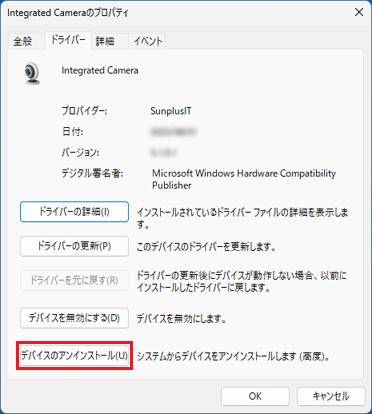
Task: Click the ドライバーの詳細(I) button
Action: click(x=74, y=212)
